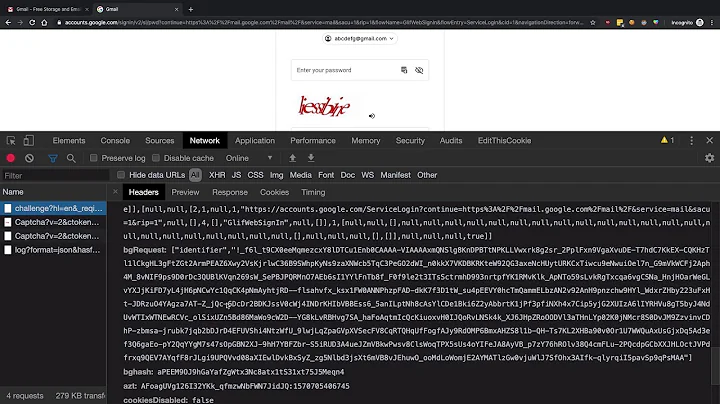Screen dimensions: 720x404
Task: Close DevTools with the X button
Action: point(709,140)
